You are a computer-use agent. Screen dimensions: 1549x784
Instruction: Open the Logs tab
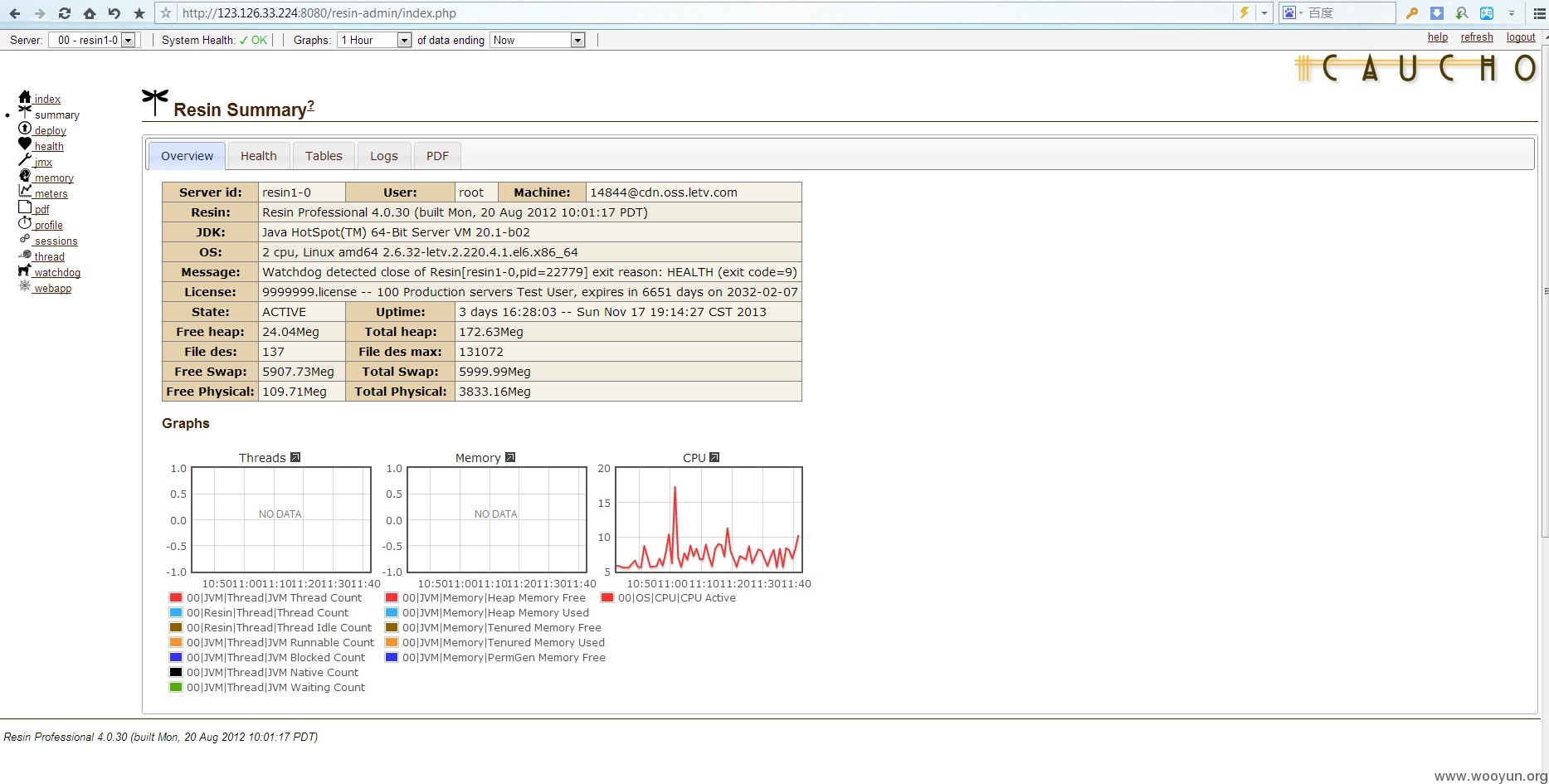pos(384,156)
